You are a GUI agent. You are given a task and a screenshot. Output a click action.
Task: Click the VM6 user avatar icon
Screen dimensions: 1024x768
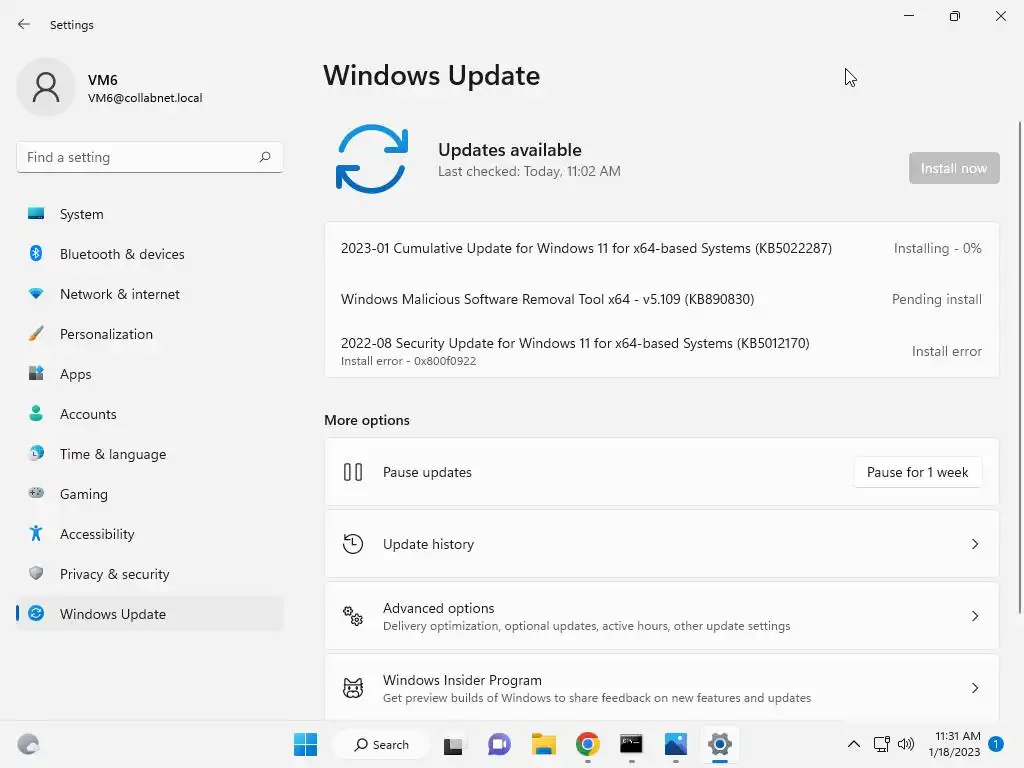pyautogui.click(x=46, y=87)
